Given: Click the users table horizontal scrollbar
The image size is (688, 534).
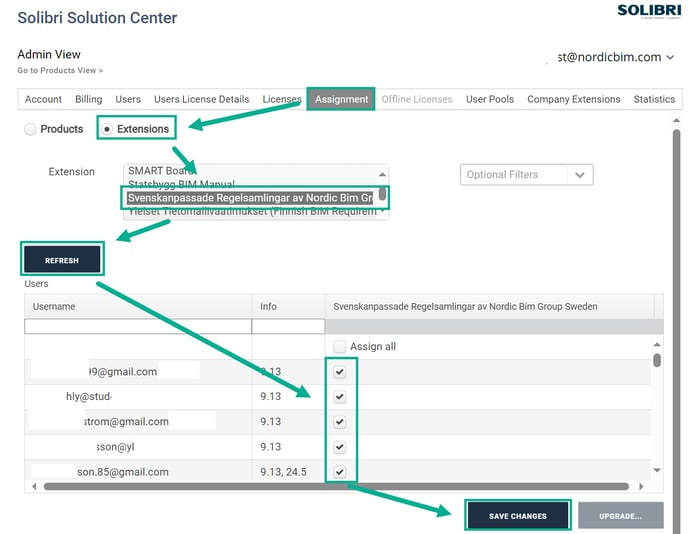Looking at the screenshot, I should point(336,486).
